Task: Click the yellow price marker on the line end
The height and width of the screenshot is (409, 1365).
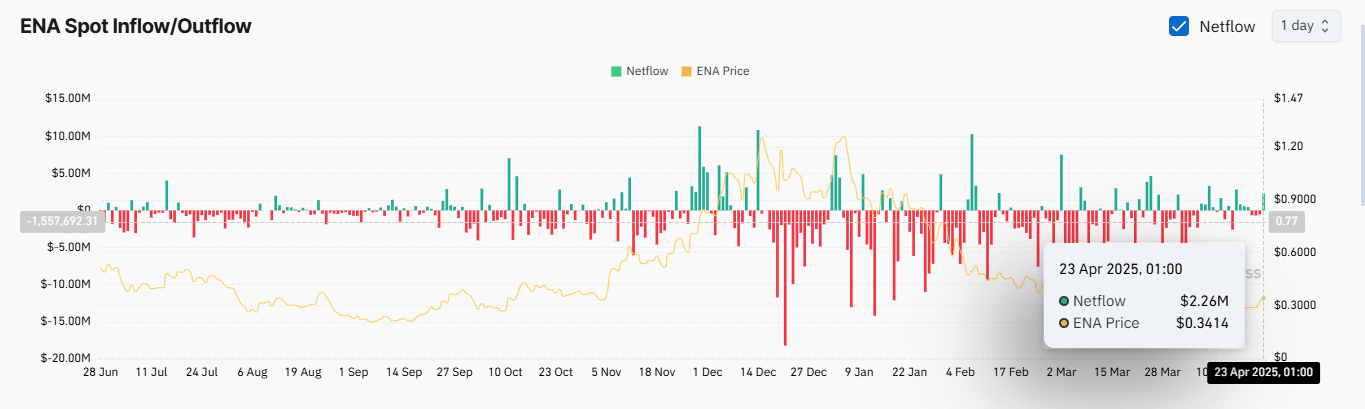Action: coord(1263,298)
